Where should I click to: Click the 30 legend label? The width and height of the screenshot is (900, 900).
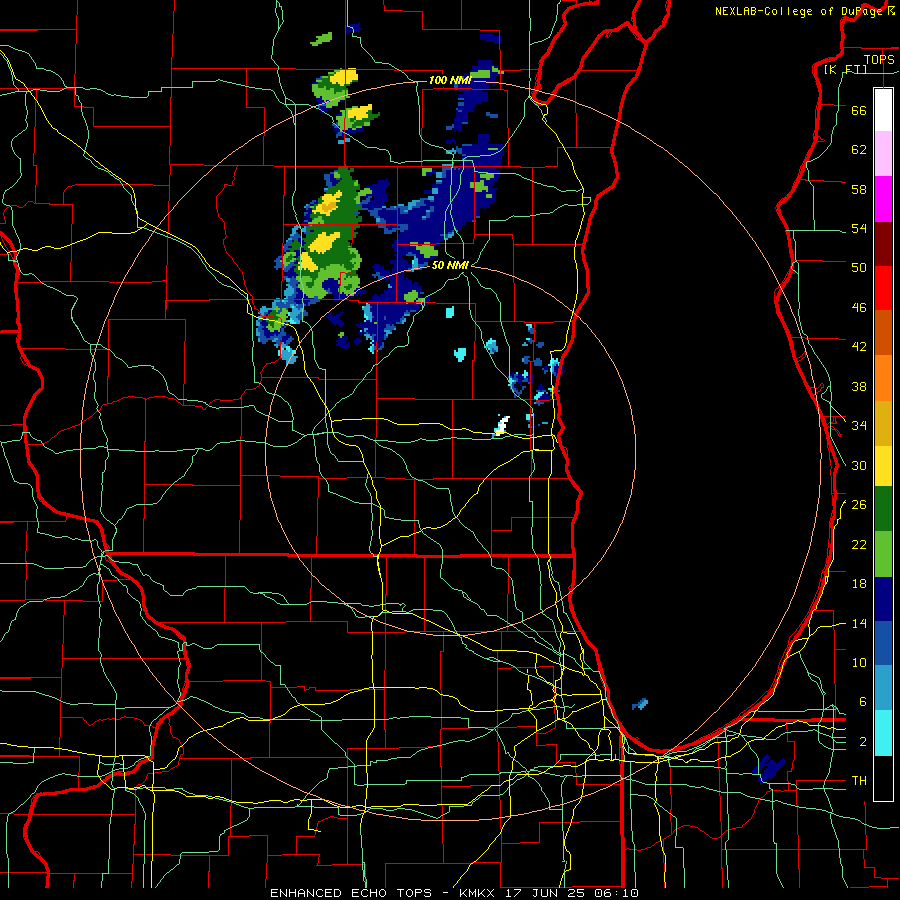pos(859,465)
